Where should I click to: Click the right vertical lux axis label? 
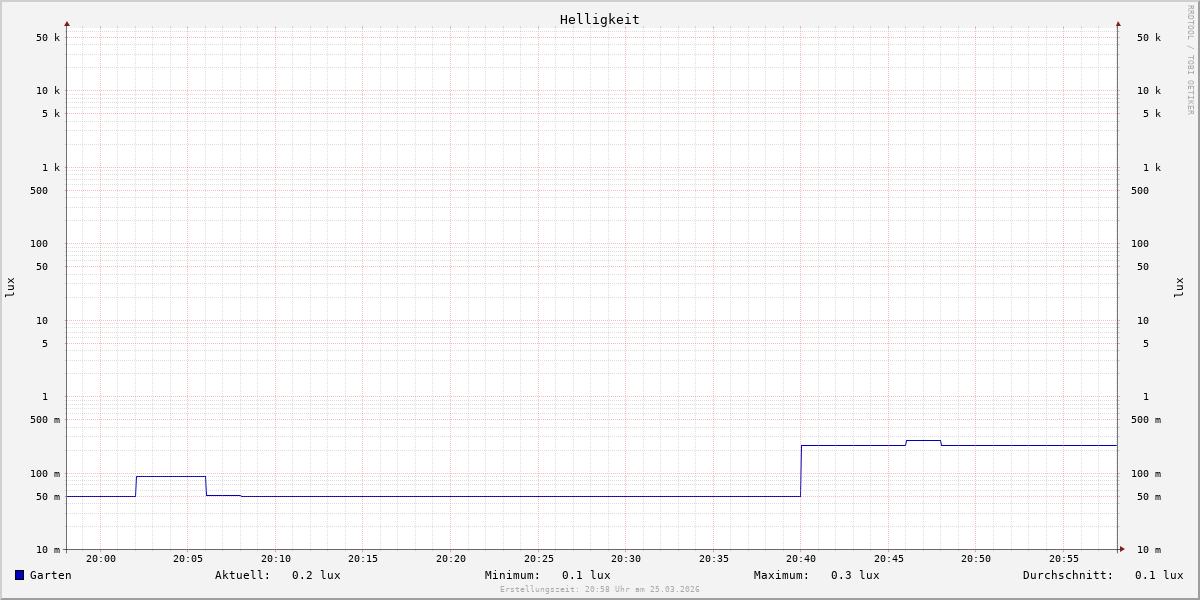[x=1180, y=287]
